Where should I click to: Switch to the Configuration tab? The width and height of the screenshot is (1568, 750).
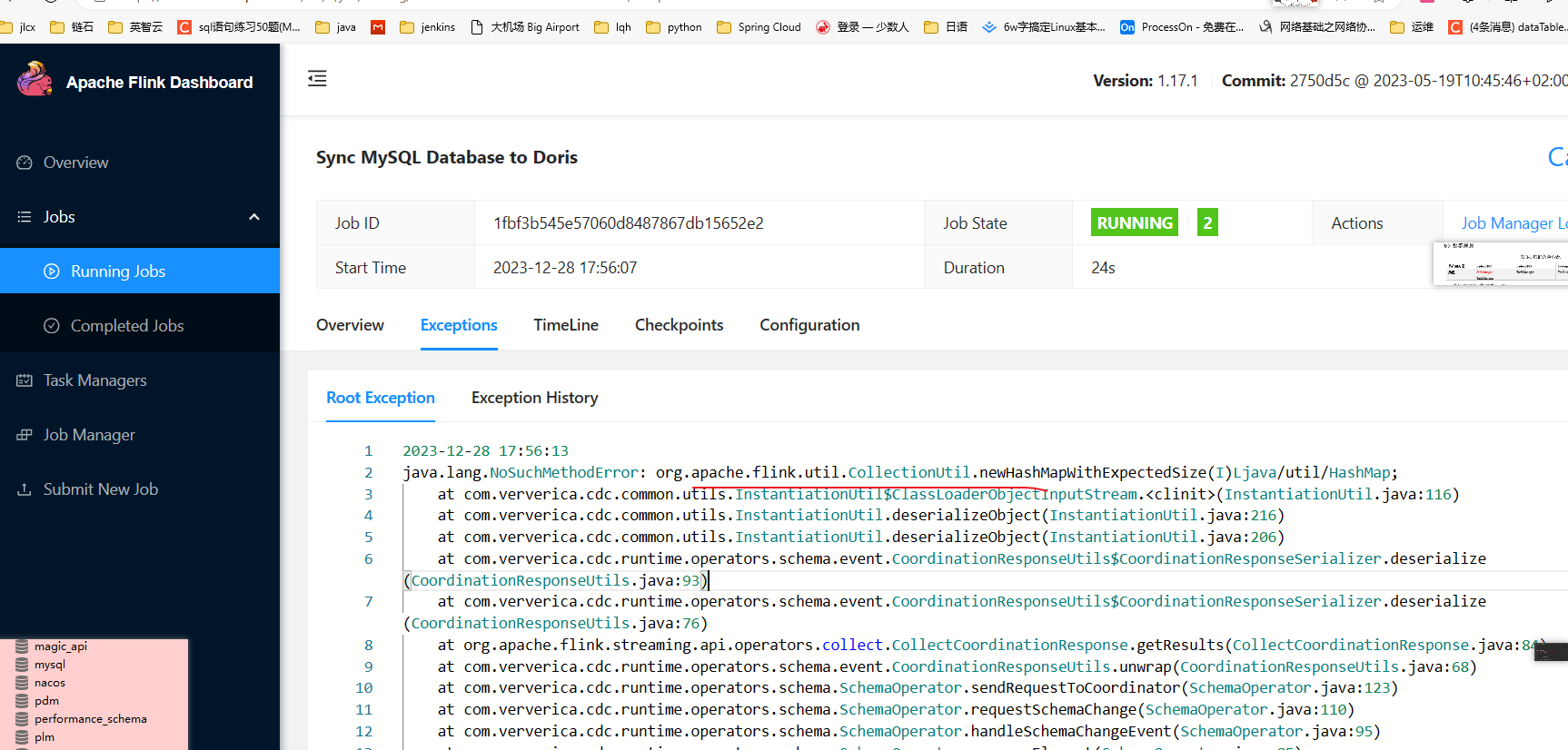[809, 325]
